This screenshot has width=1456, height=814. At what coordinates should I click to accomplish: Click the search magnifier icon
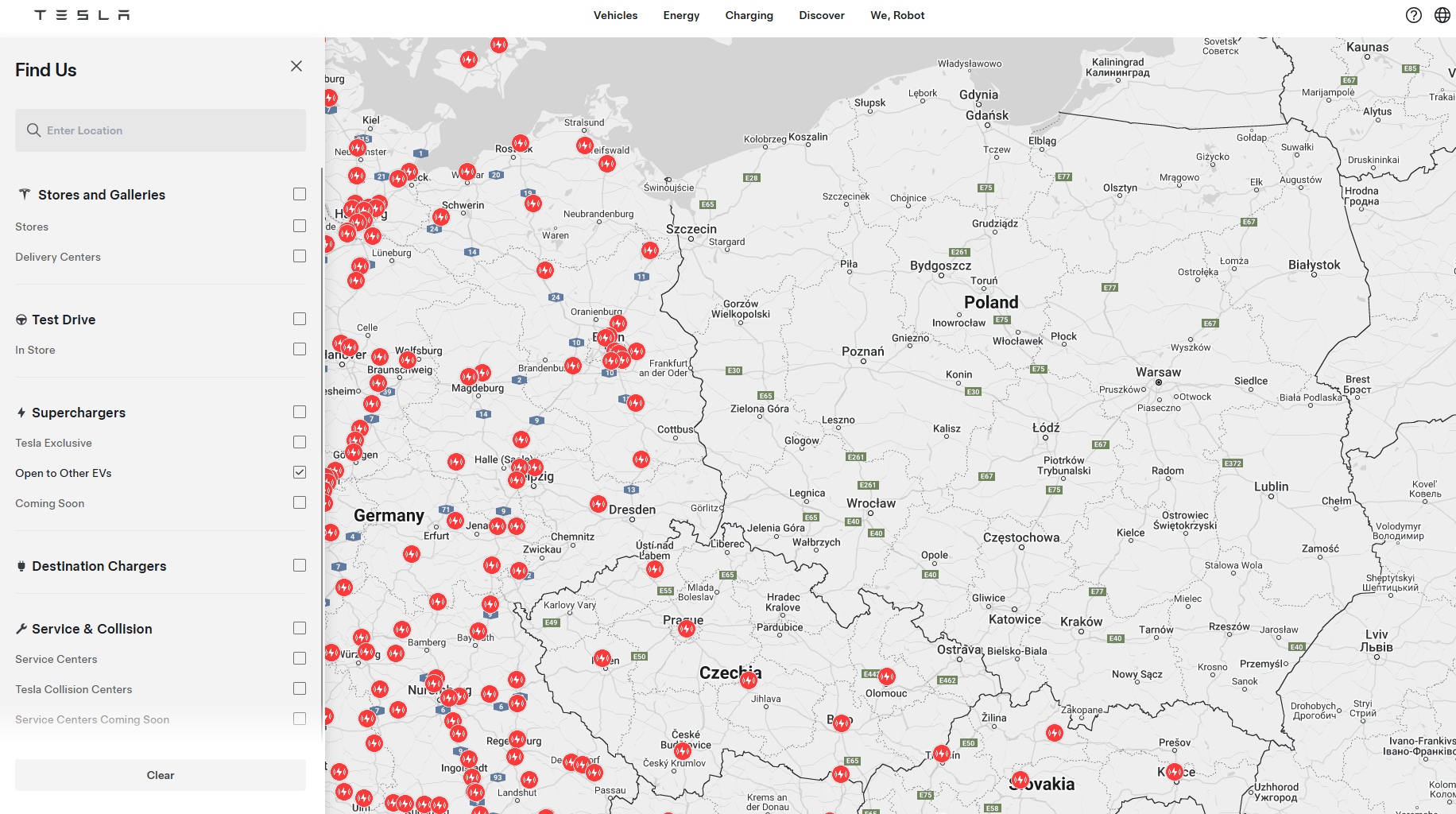coord(33,130)
